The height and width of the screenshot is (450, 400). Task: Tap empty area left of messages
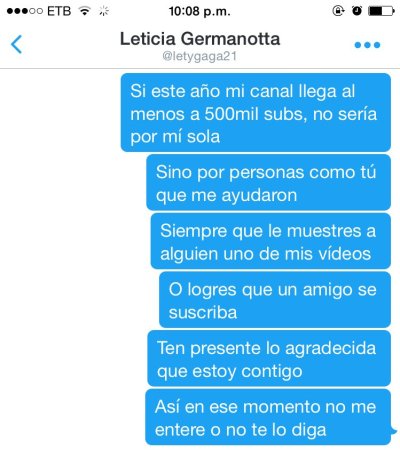coord(60,260)
